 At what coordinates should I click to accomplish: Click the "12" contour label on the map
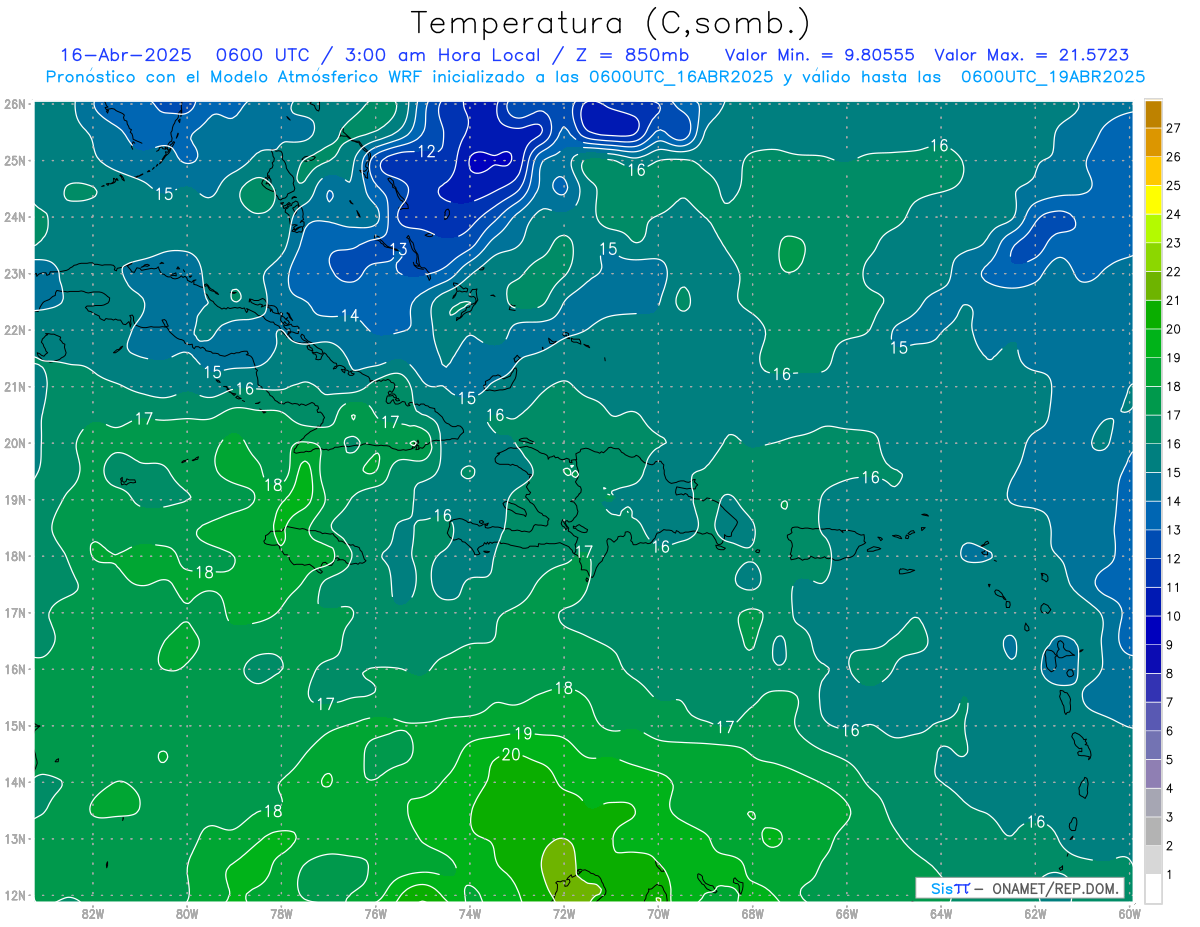[x=427, y=152]
